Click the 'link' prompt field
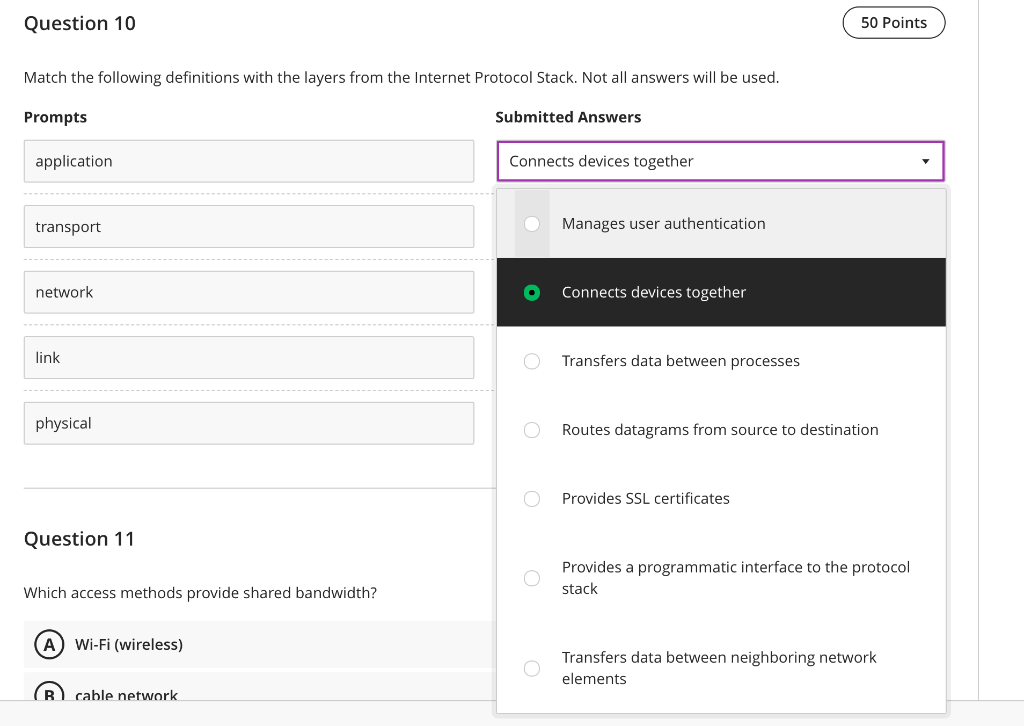 point(248,358)
